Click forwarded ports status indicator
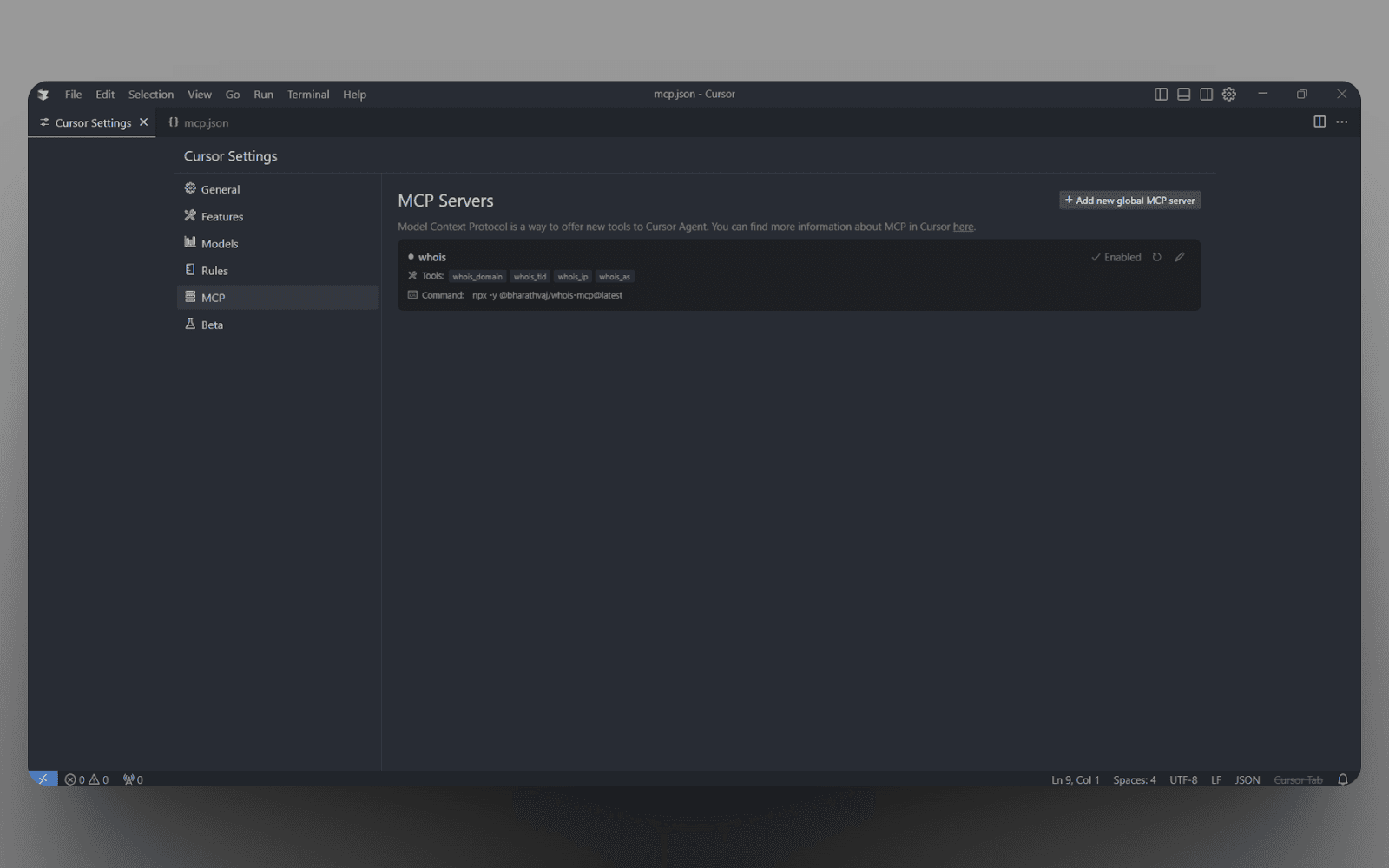Viewport: 1389px width, 868px height. (x=133, y=779)
